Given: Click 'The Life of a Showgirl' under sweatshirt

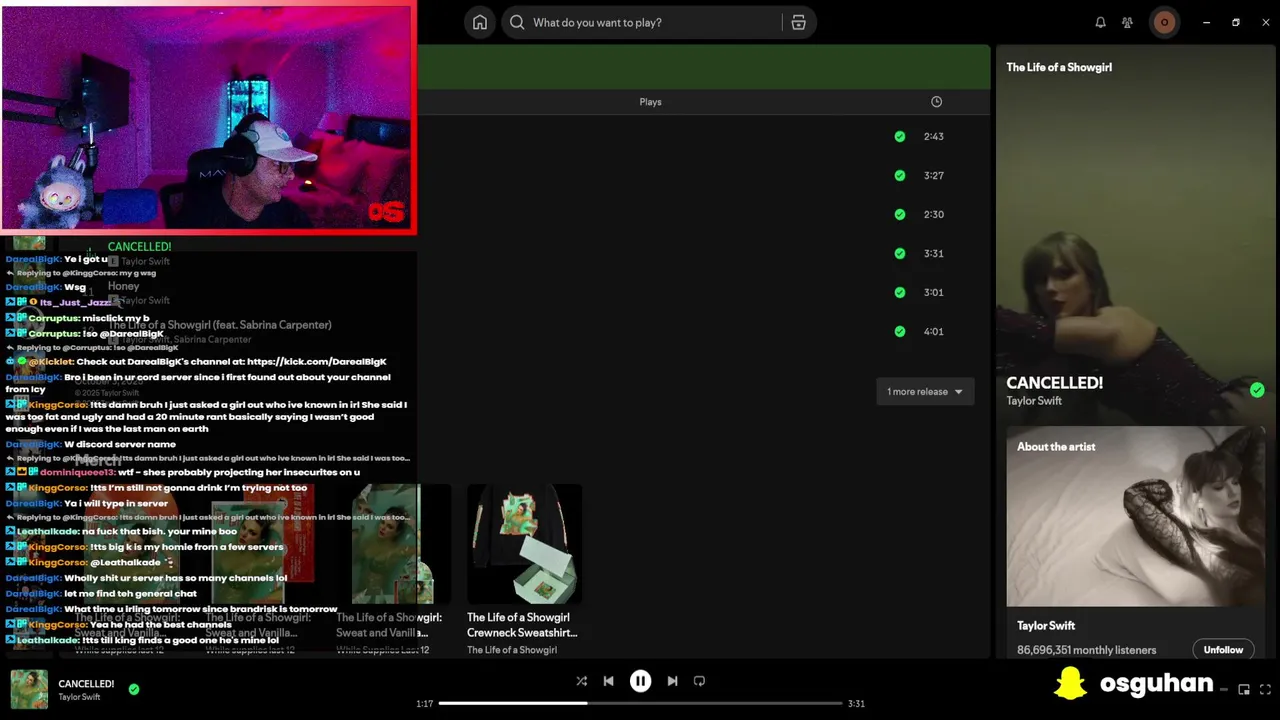Looking at the screenshot, I should coord(512,650).
